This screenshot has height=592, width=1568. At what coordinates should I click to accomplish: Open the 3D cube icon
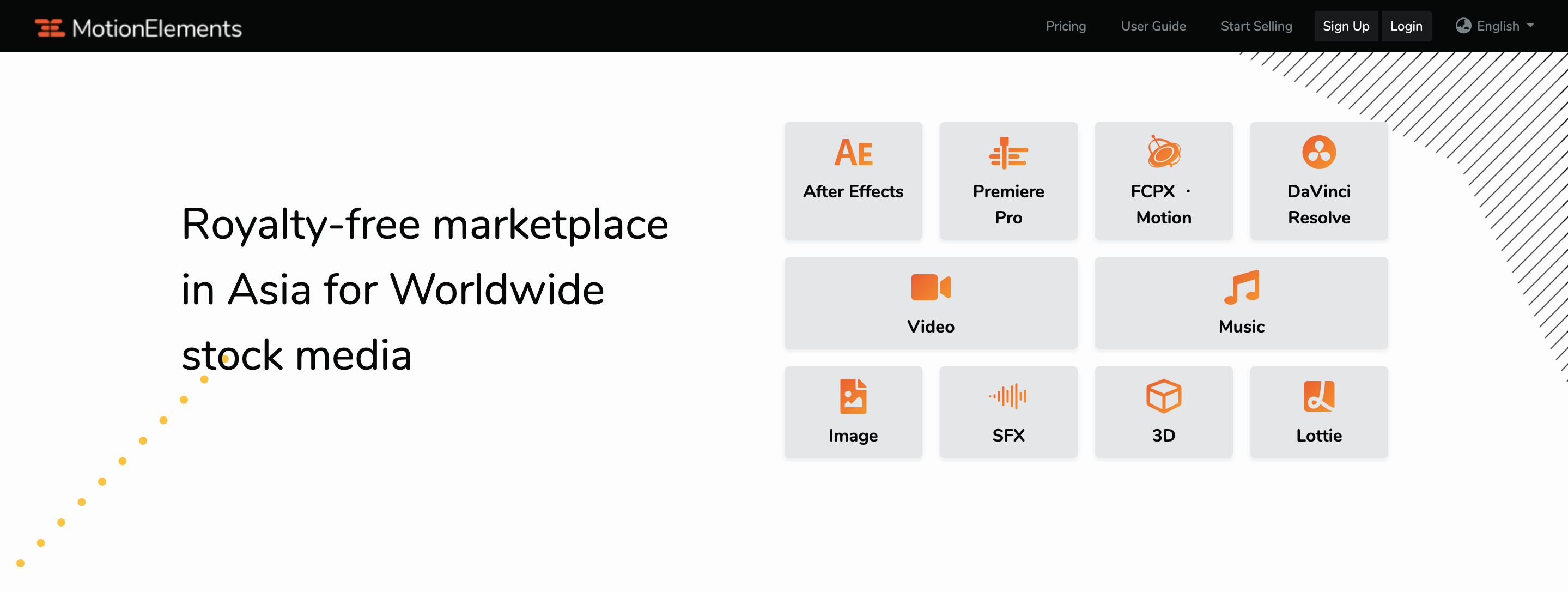[1163, 396]
